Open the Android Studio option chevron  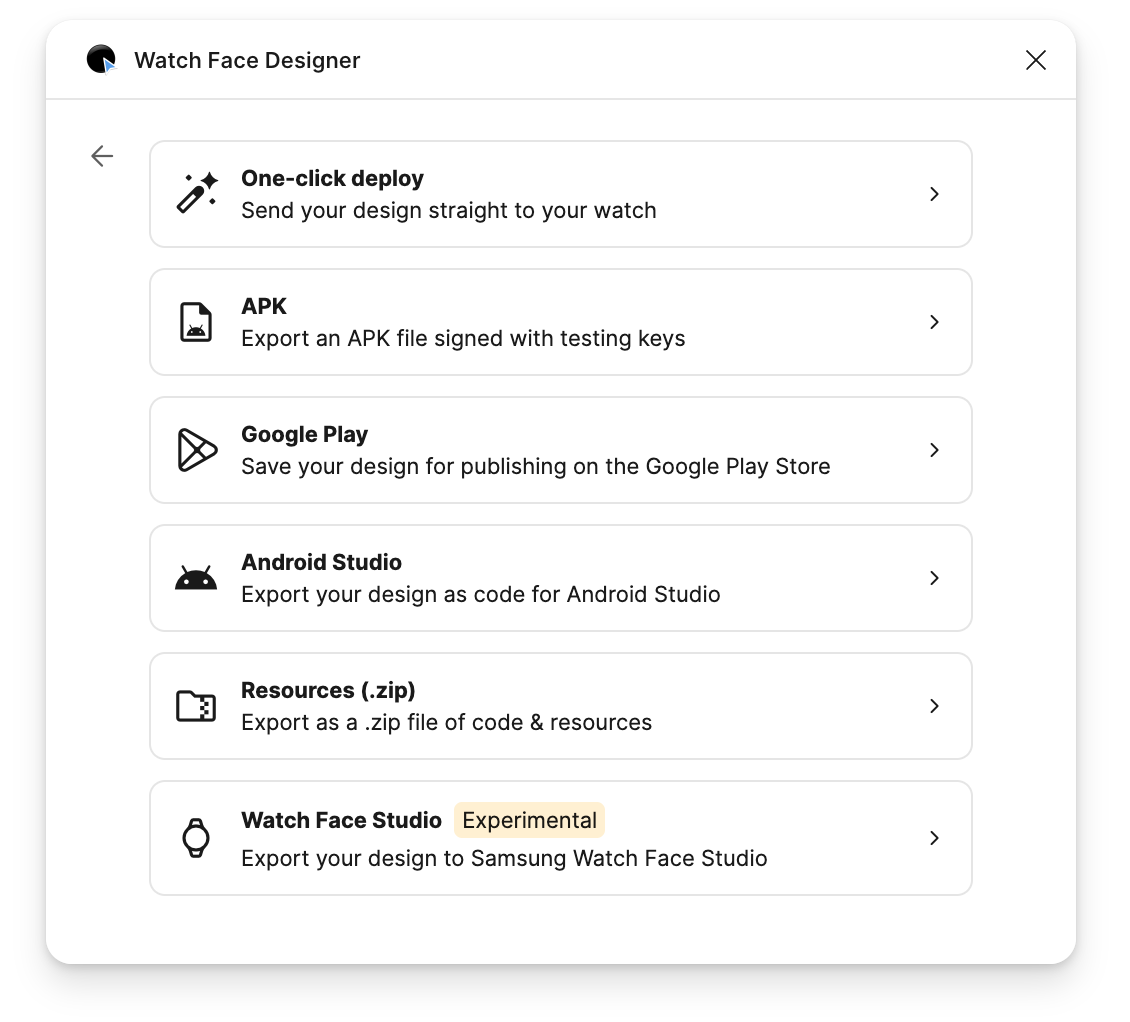point(934,578)
